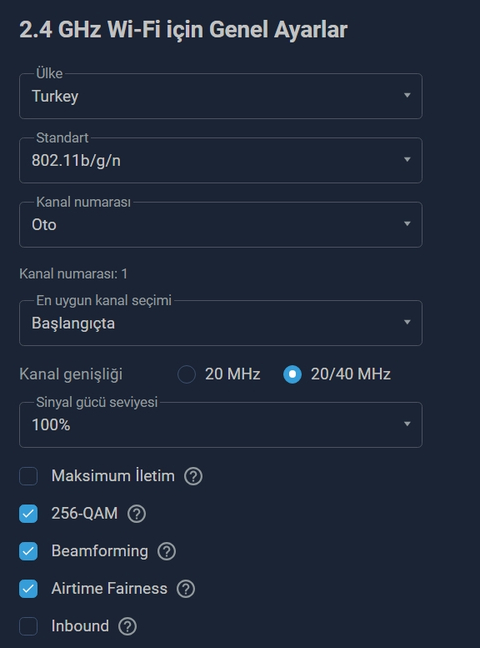Select the 20 MHz channel width

(x=186, y=374)
